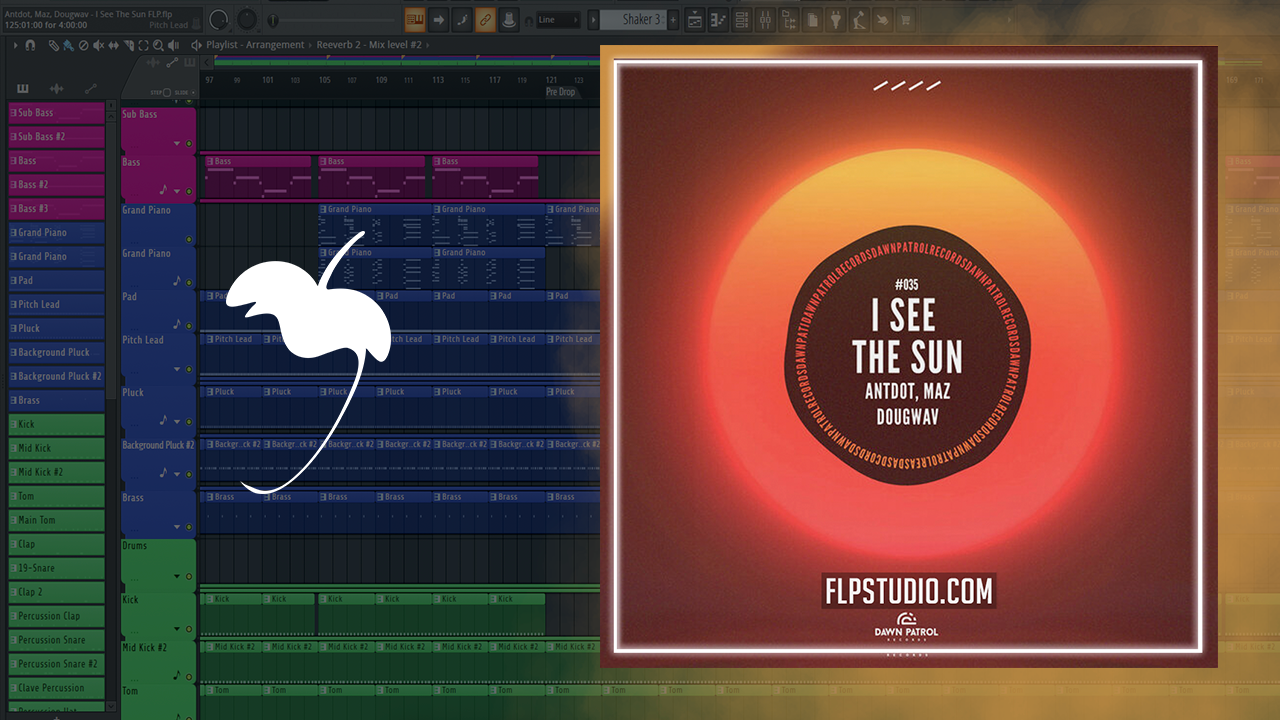This screenshot has height=720, width=1280.
Task: Add a new pattern with plus button
Action: 673,19
